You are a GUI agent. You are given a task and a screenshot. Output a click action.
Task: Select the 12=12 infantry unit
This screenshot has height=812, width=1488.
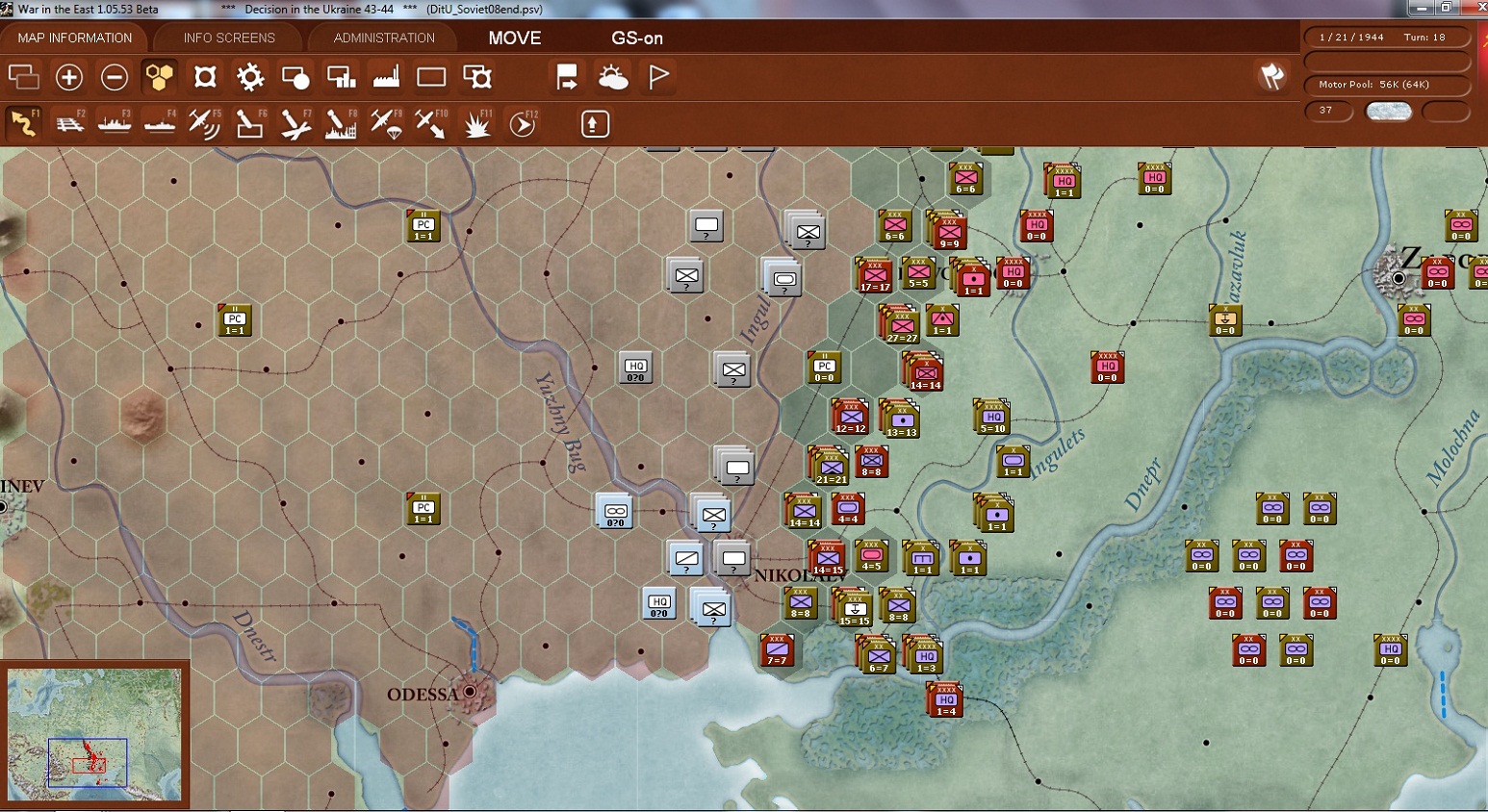851,417
